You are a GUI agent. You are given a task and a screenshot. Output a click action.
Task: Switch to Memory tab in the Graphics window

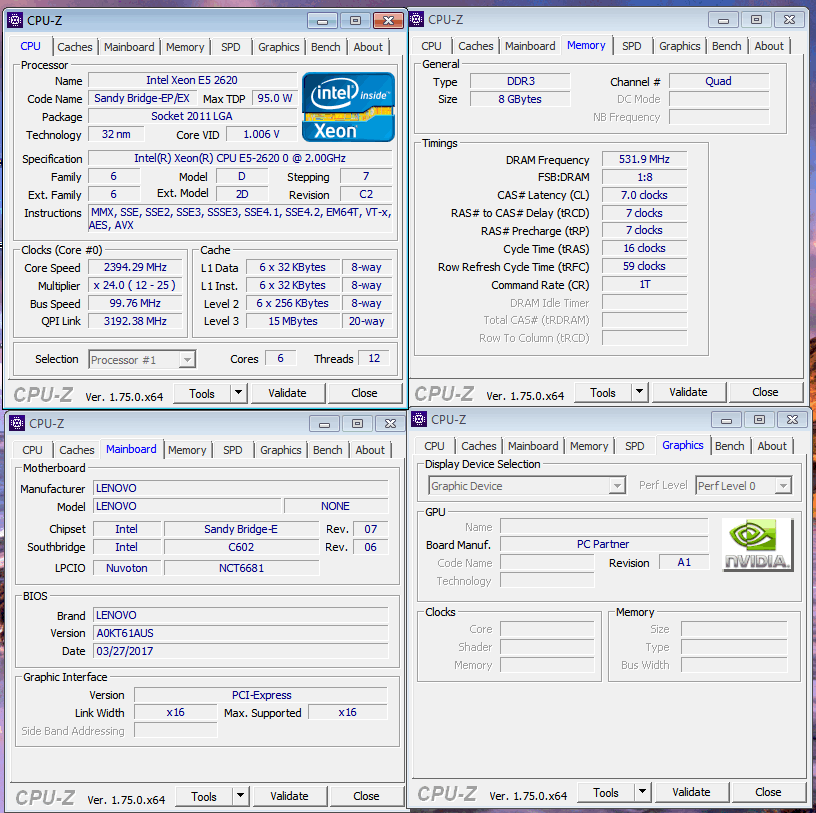[x=589, y=446]
